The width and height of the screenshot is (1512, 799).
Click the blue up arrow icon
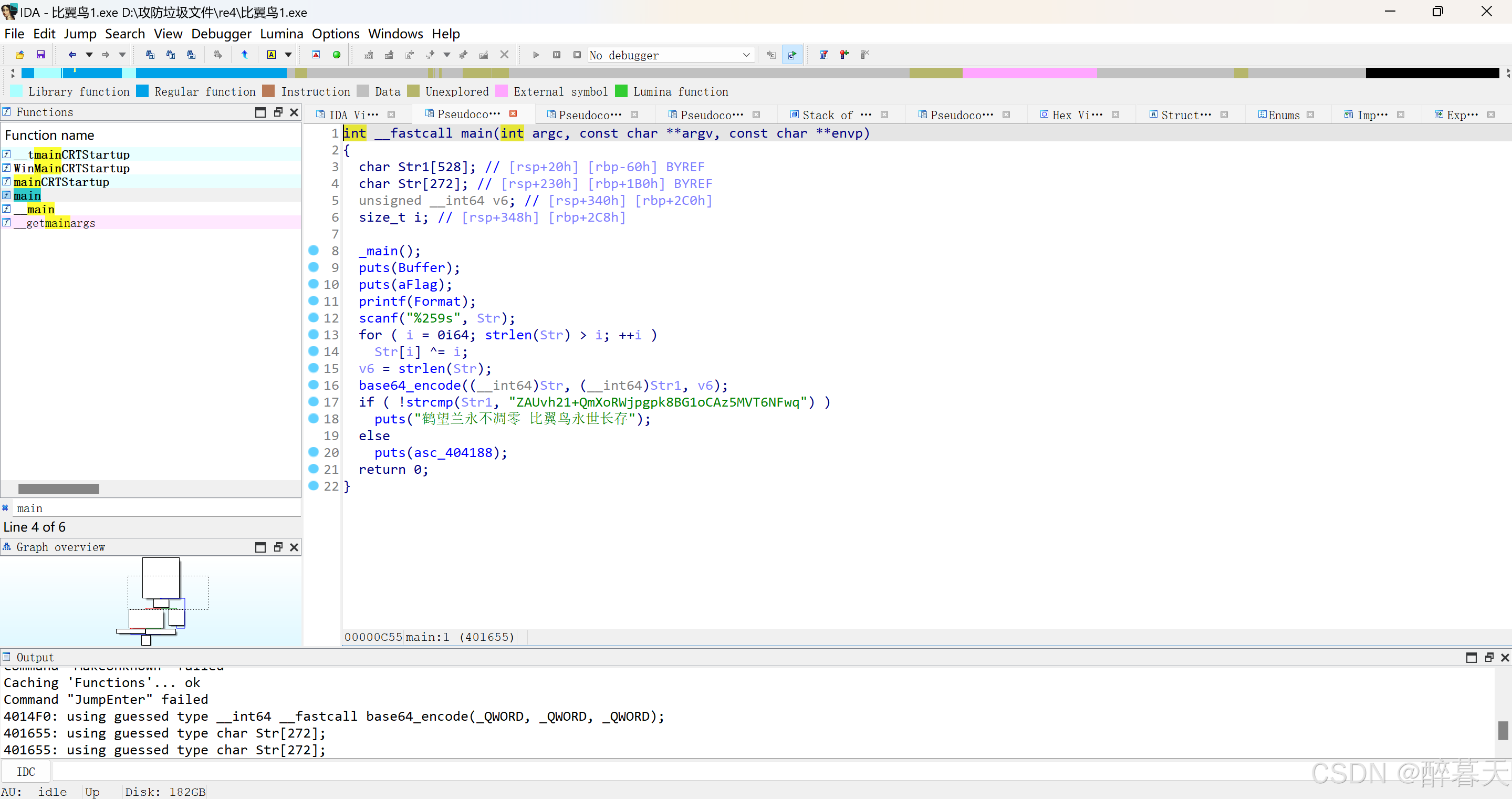point(244,55)
